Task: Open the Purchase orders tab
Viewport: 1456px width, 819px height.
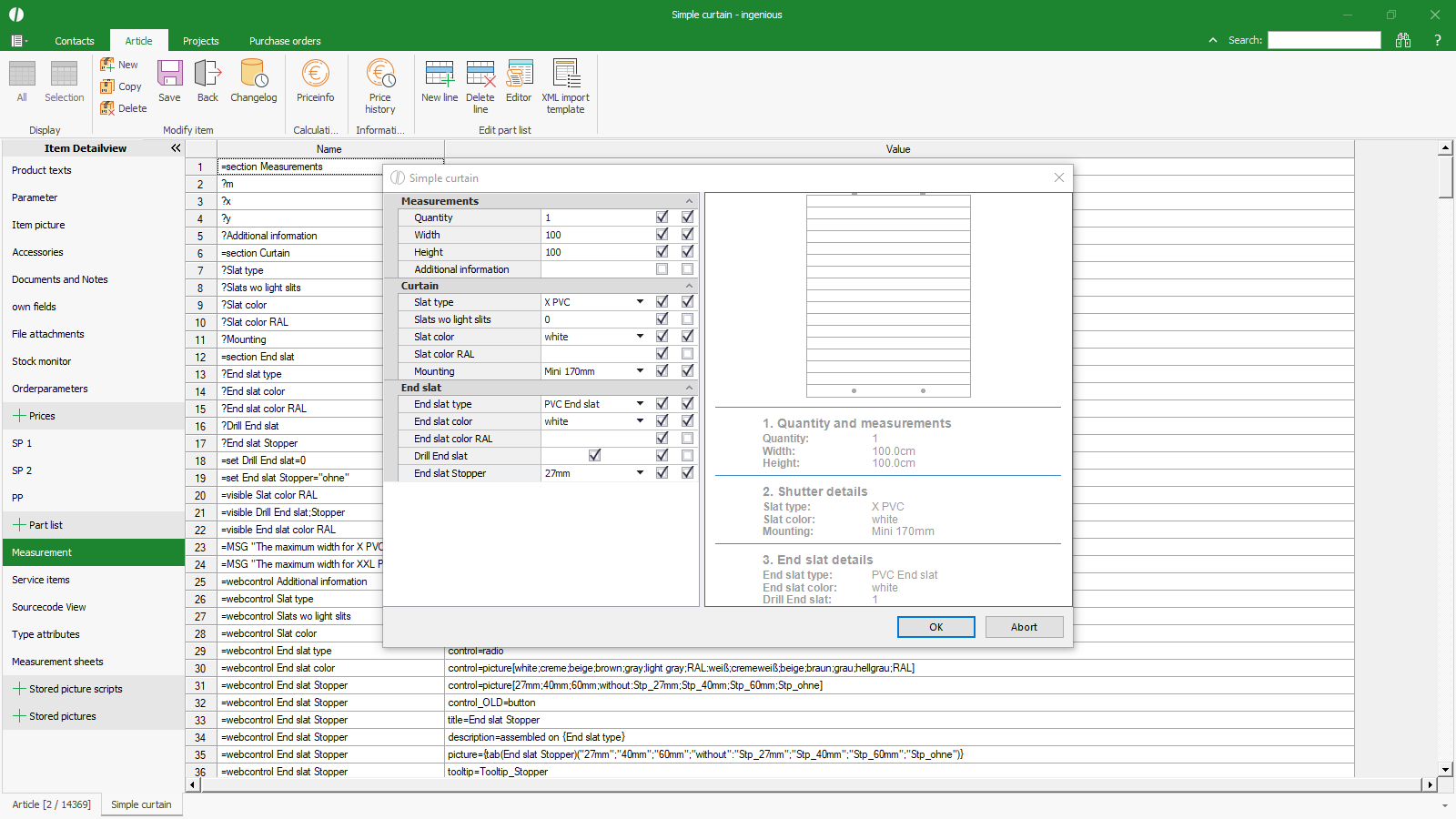Action: [285, 41]
